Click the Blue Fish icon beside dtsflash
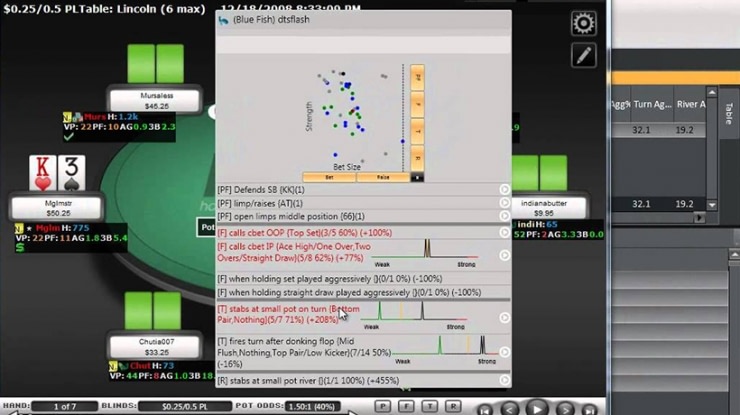Screen dimensions: 740x415 (x=223, y=20)
